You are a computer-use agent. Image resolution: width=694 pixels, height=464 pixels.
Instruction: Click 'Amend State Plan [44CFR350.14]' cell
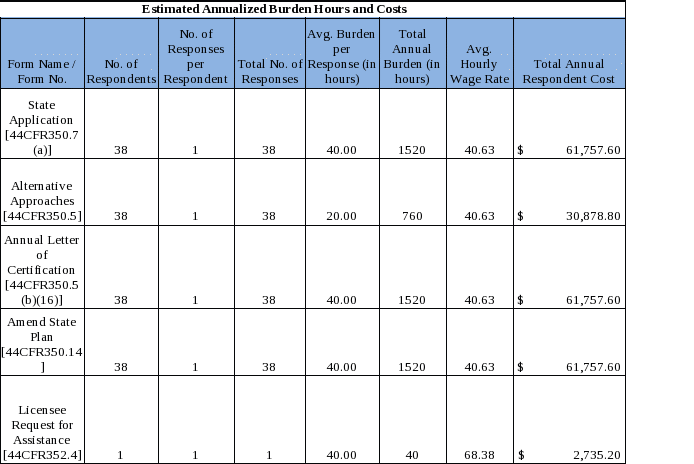pos(42,342)
